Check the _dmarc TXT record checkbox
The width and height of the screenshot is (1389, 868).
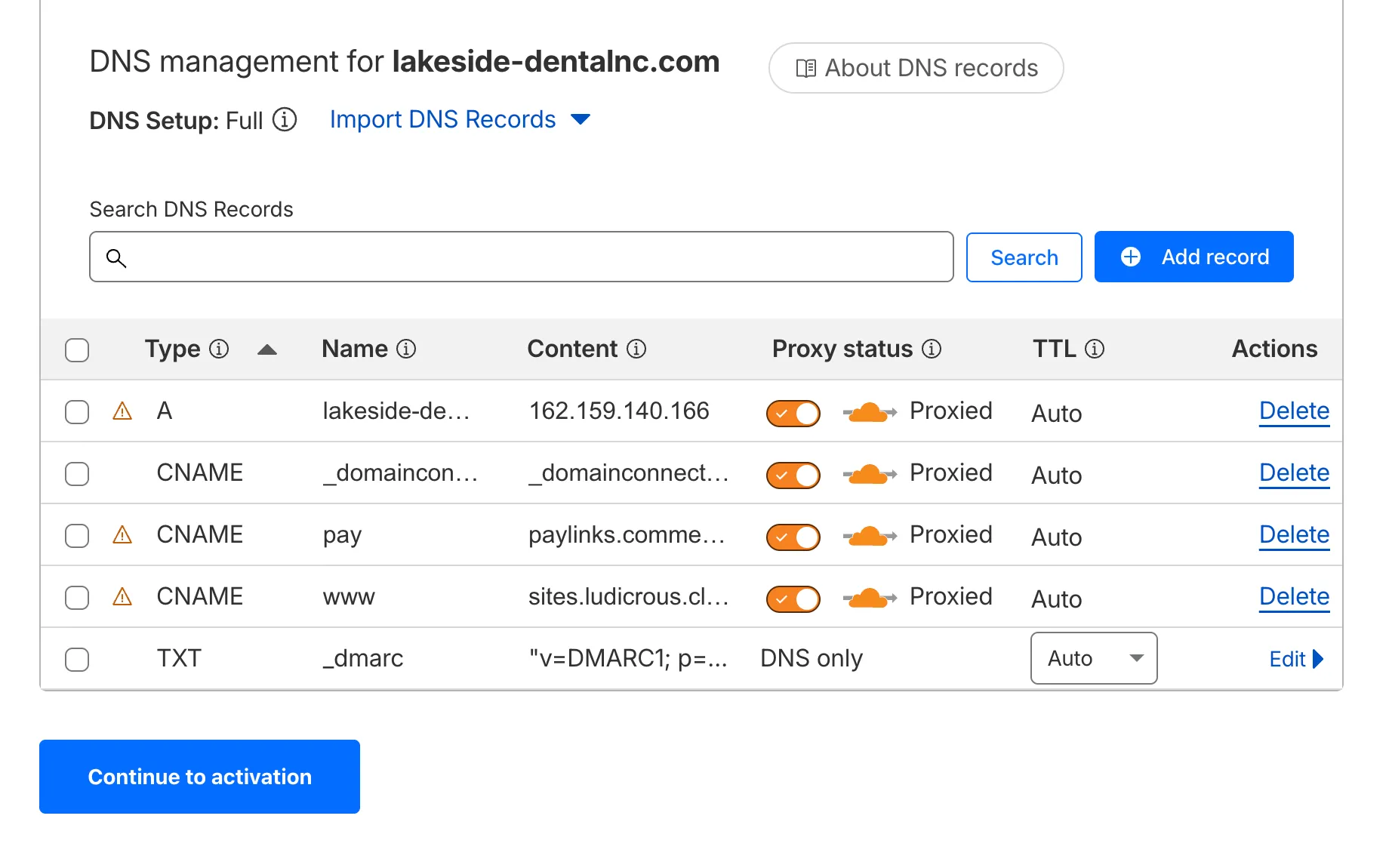tap(76, 659)
